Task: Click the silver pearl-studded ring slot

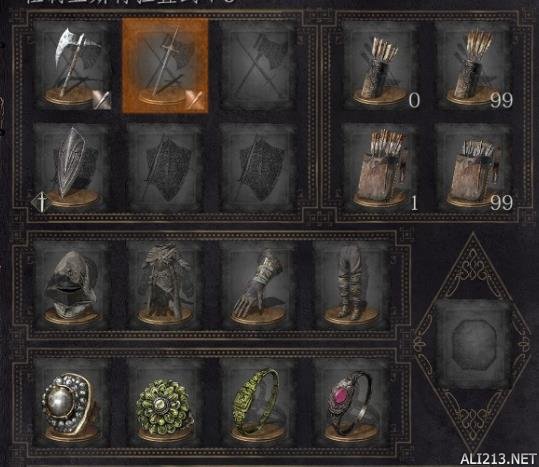Action: [x=72, y=403]
